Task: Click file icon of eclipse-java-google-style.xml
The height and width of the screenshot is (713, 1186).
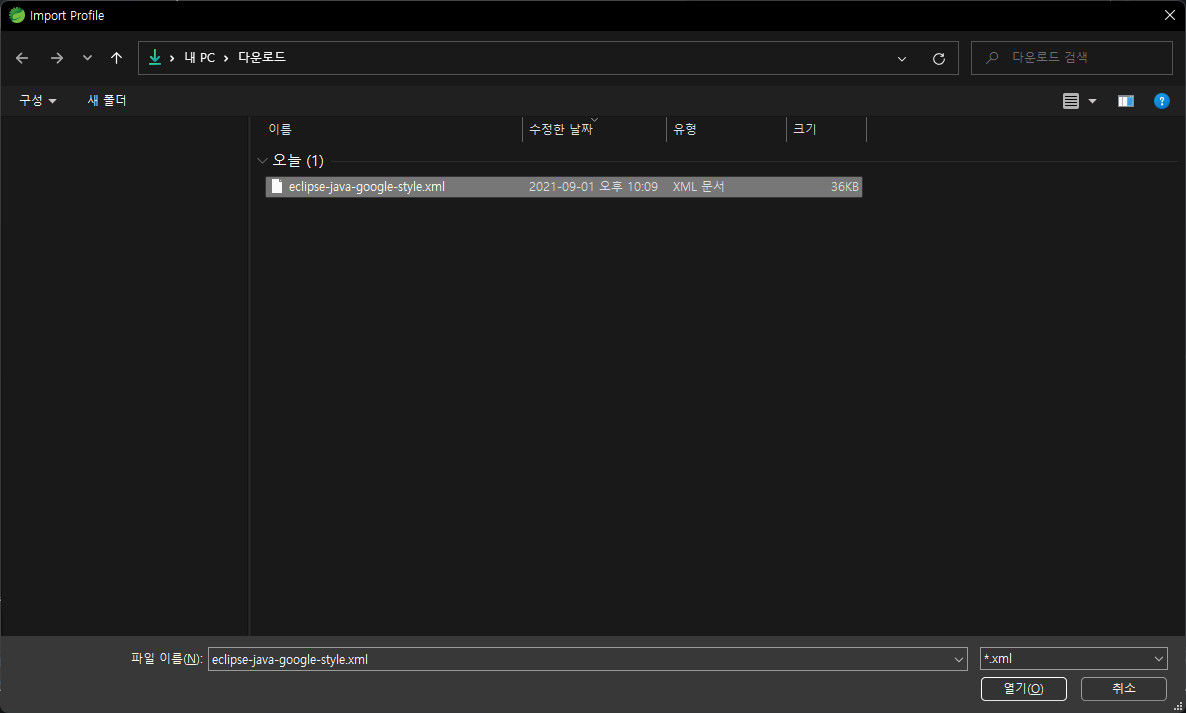Action: (277, 187)
